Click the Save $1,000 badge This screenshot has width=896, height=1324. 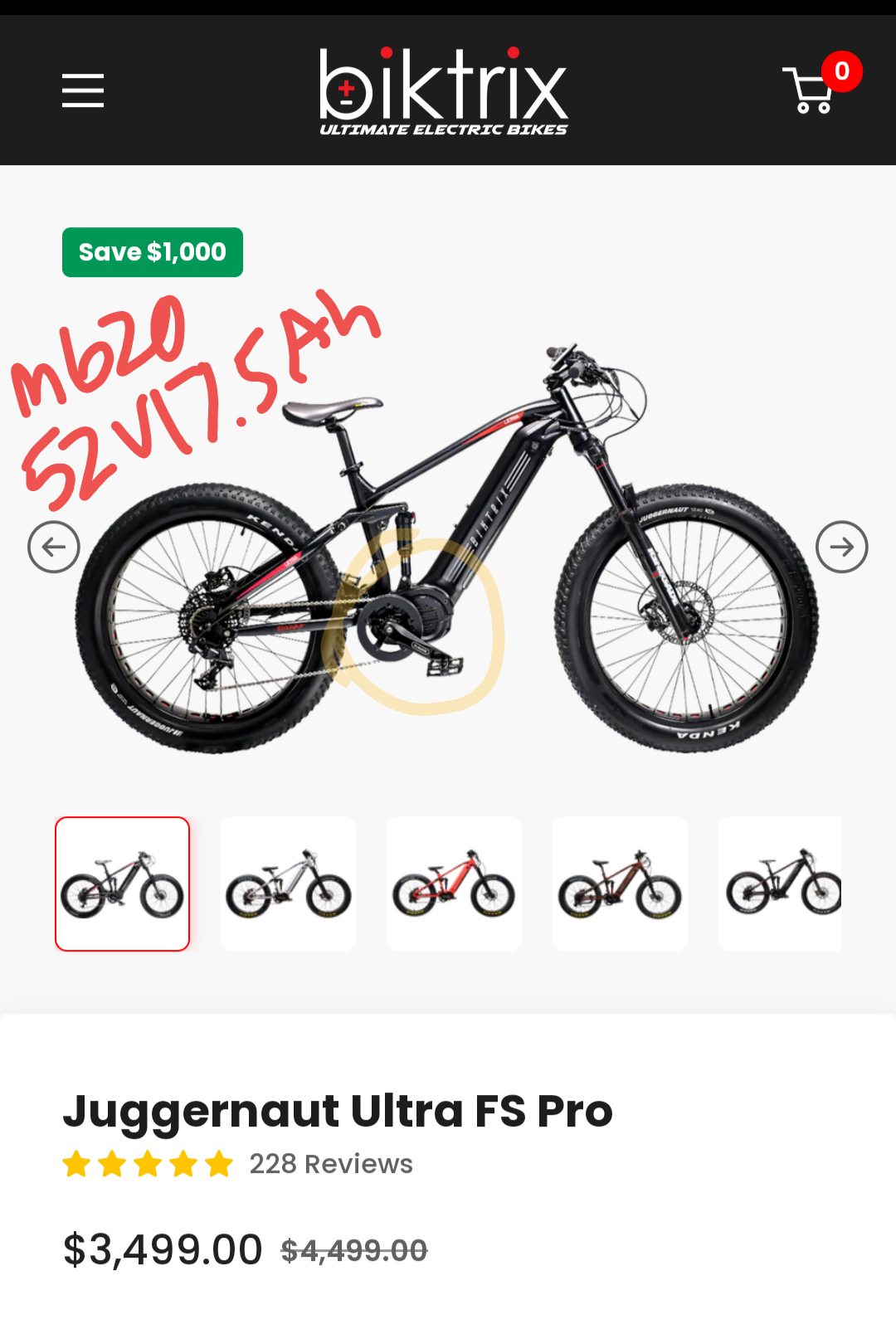pos(153,252)
